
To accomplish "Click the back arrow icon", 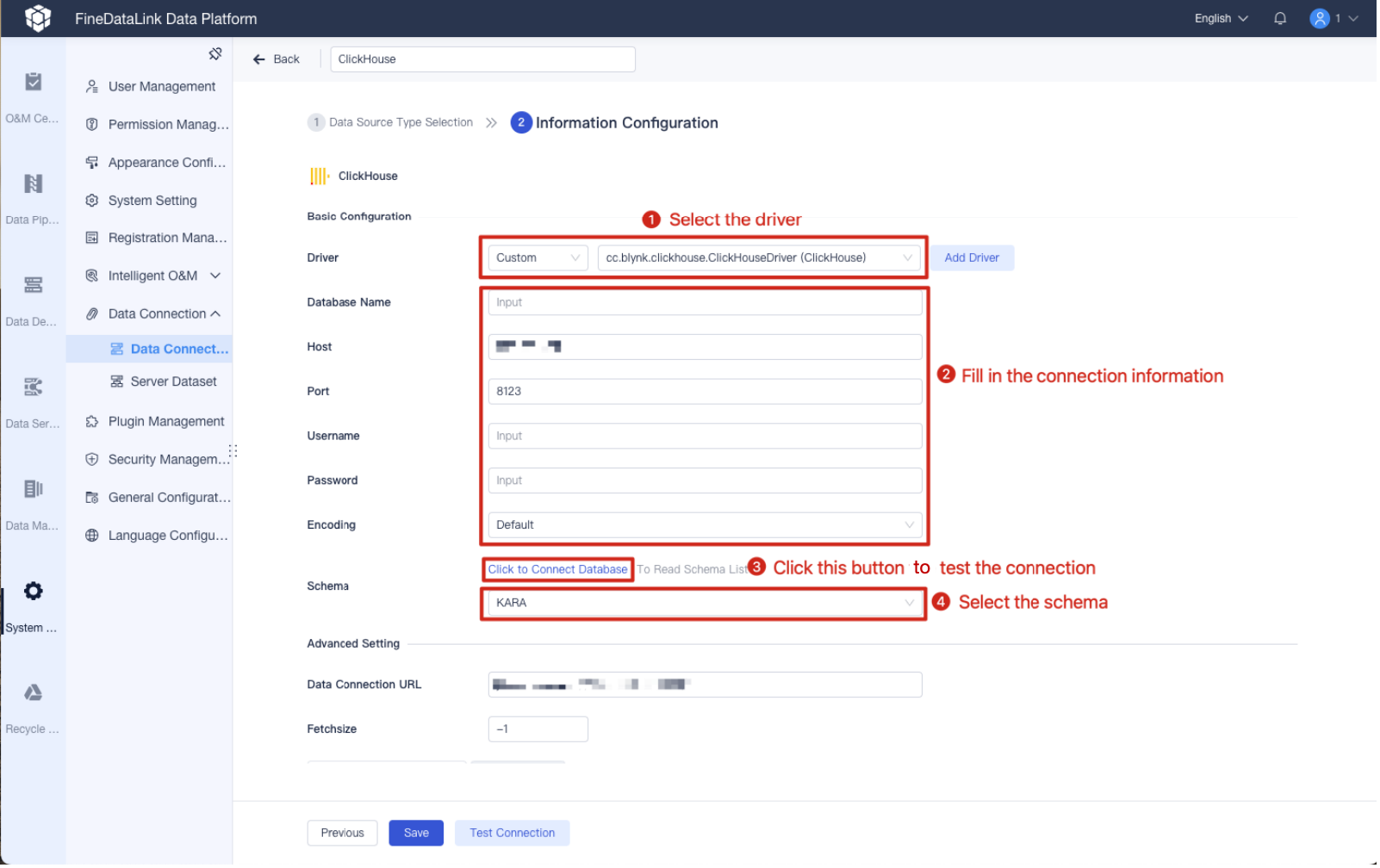I will (x=259, y=59).
